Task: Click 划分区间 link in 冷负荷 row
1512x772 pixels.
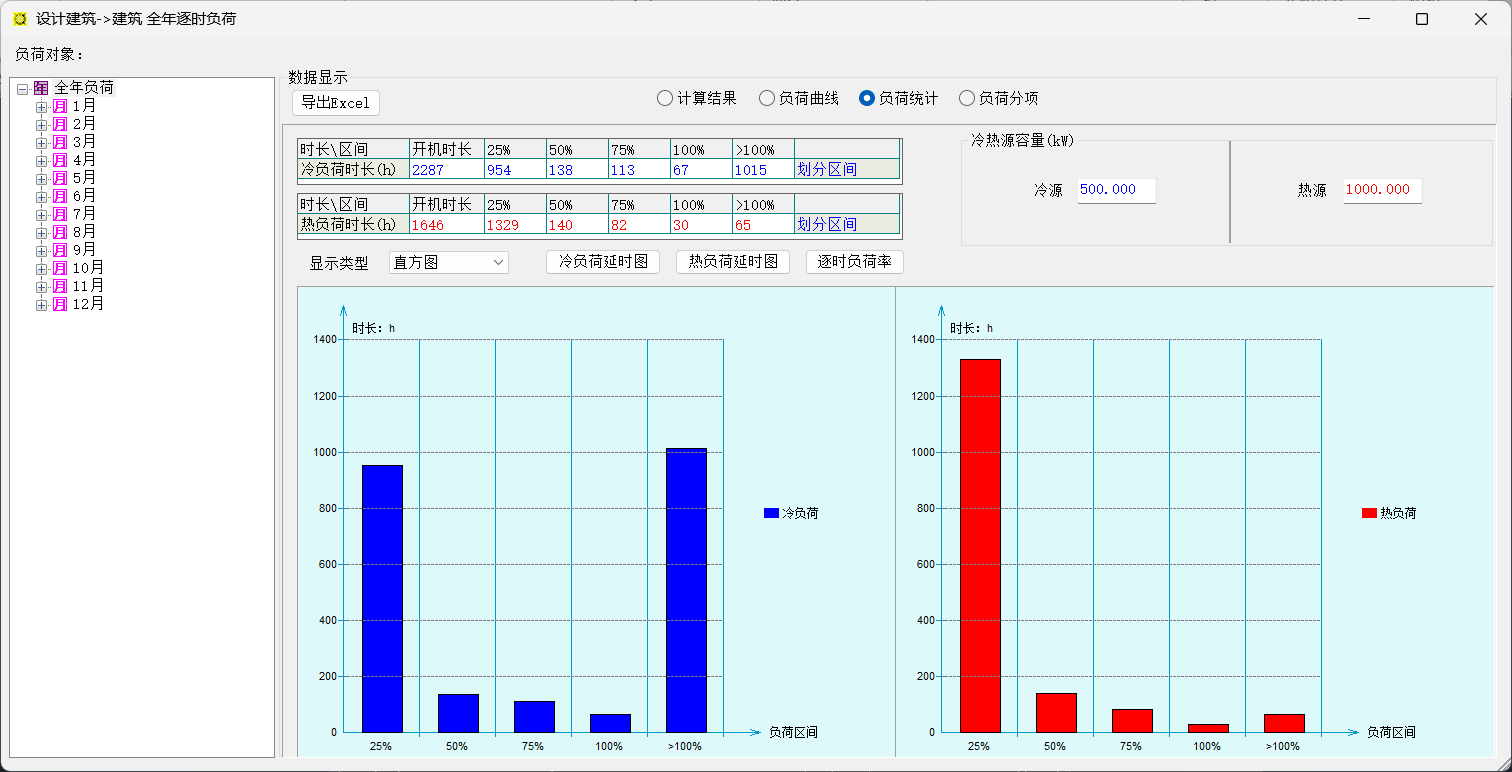Action: (827, 169)
